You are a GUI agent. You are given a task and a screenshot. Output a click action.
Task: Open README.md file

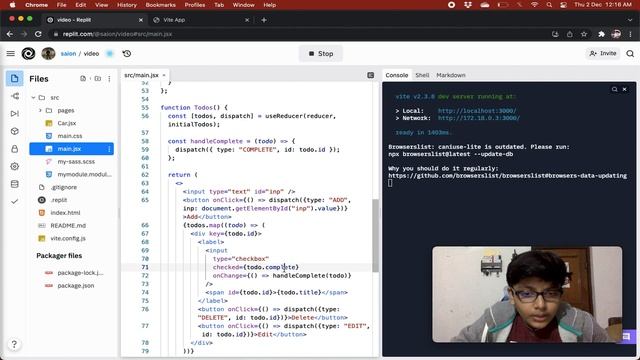[x=68, y=225]
